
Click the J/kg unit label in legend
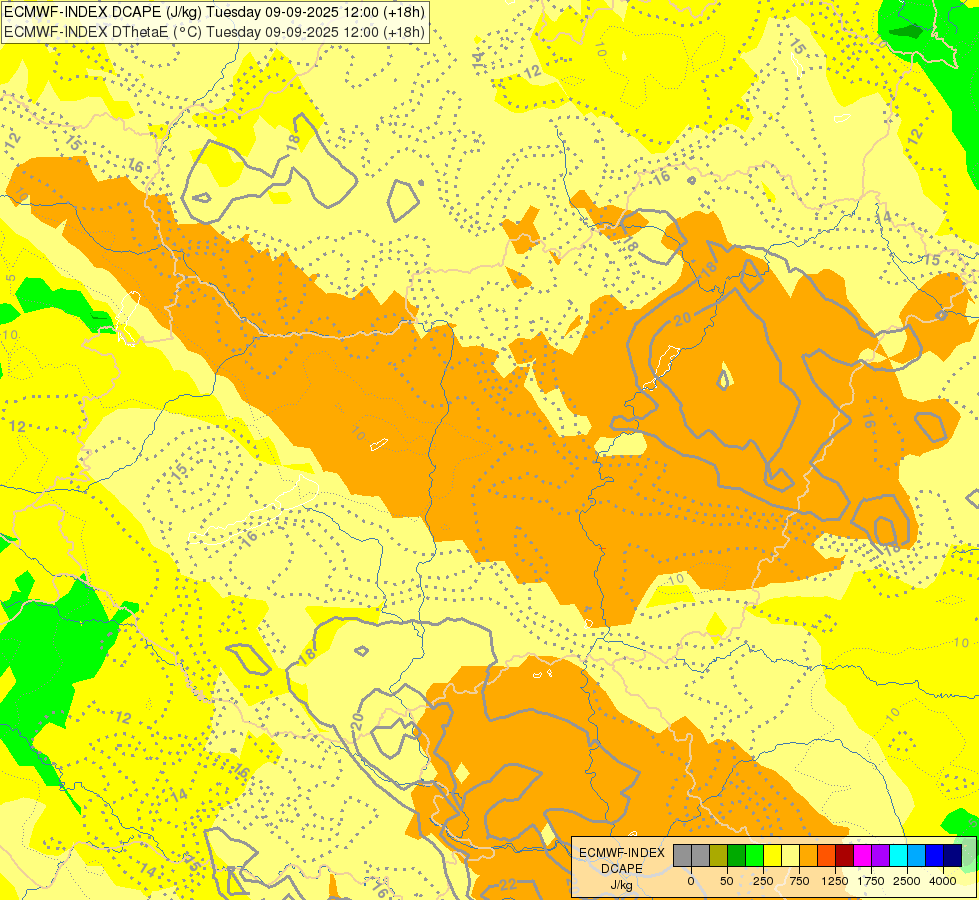pyautogui.click(x=622, y=885)
